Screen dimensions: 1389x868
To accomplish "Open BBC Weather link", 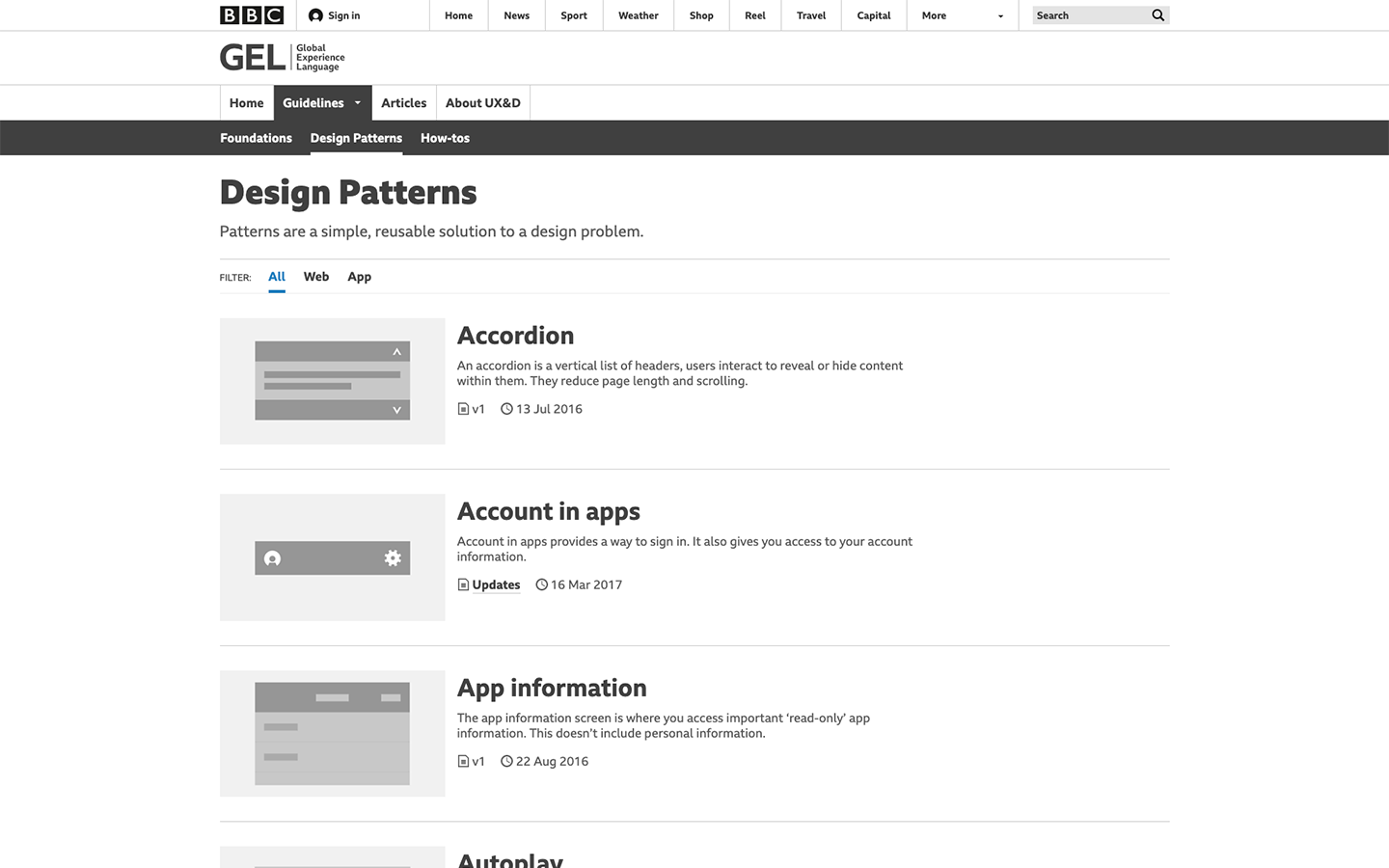I will point(639,15).
